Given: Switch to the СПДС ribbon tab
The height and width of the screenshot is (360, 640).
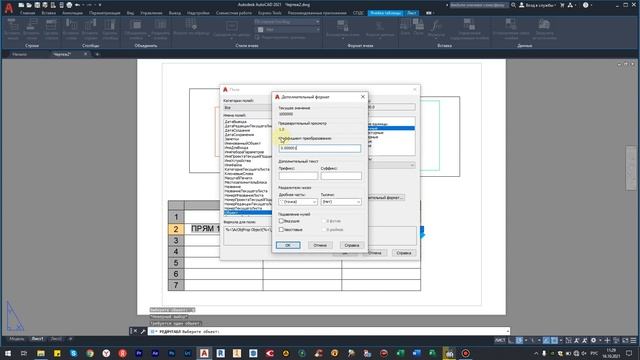Looking at the screenshot, I should pos(358,13).
